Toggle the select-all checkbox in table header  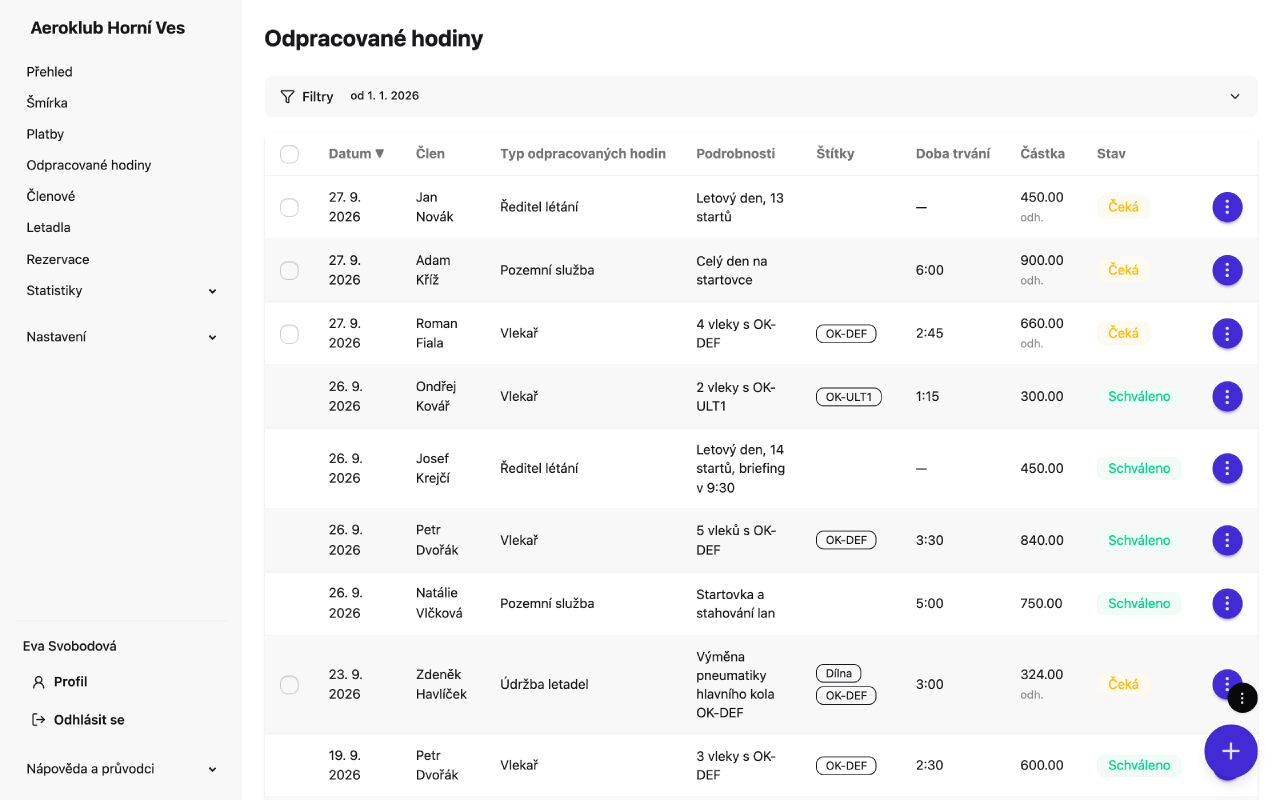tap(289, 154)
